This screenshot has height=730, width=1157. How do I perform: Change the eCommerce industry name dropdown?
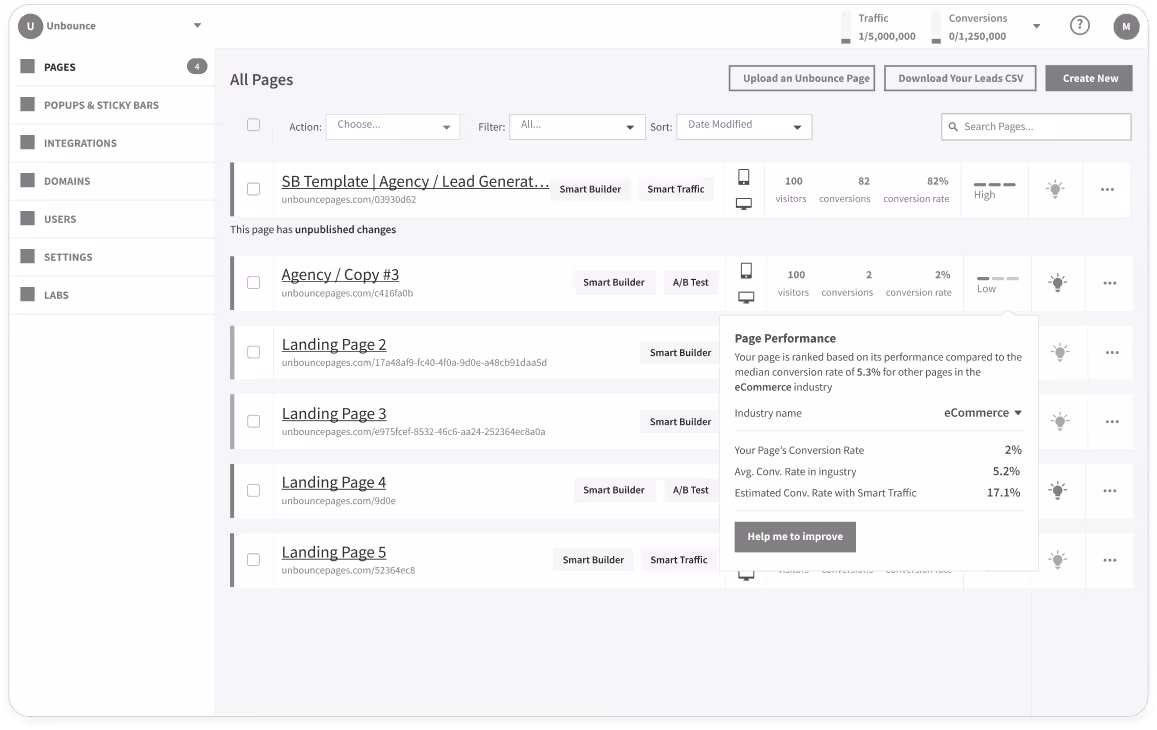pos(983,413)
